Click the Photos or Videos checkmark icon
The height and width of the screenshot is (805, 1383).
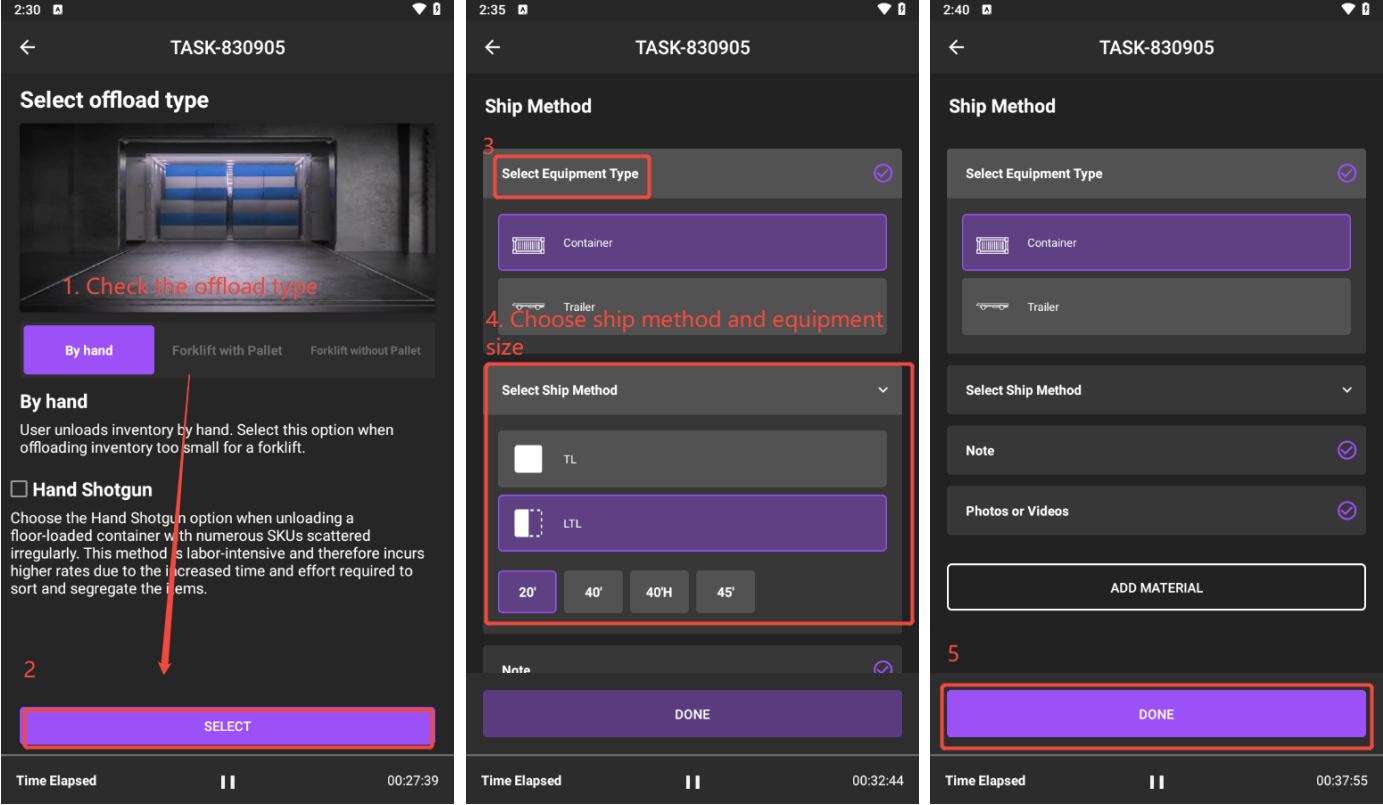click(x=1346, y=511)
